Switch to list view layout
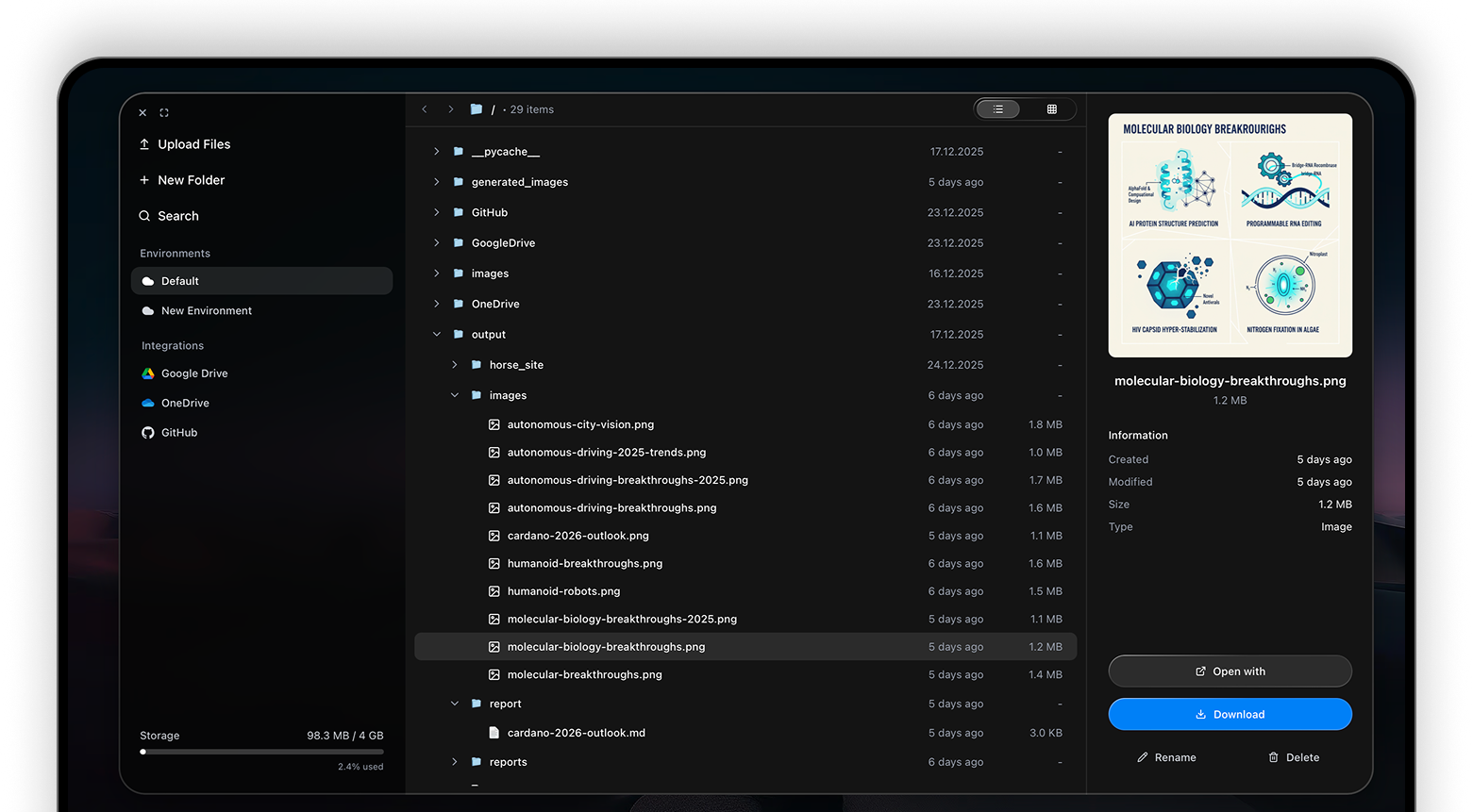This screenshot has height=812, width=1473. point(998,109)
